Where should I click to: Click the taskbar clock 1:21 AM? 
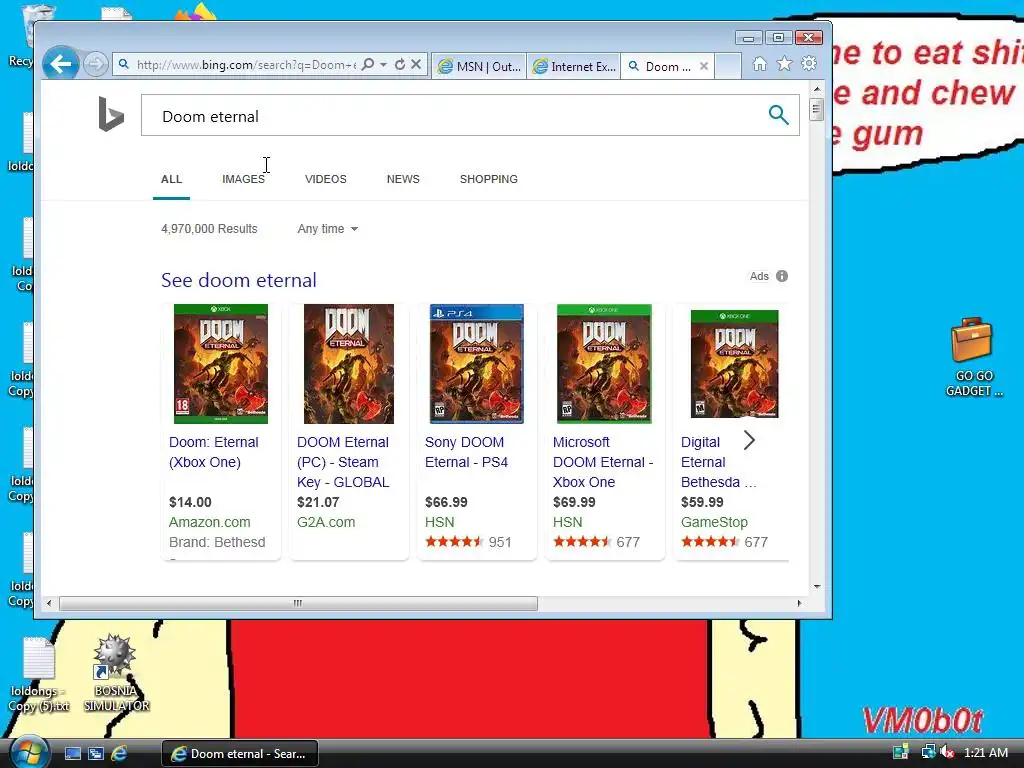coord(985,752)
